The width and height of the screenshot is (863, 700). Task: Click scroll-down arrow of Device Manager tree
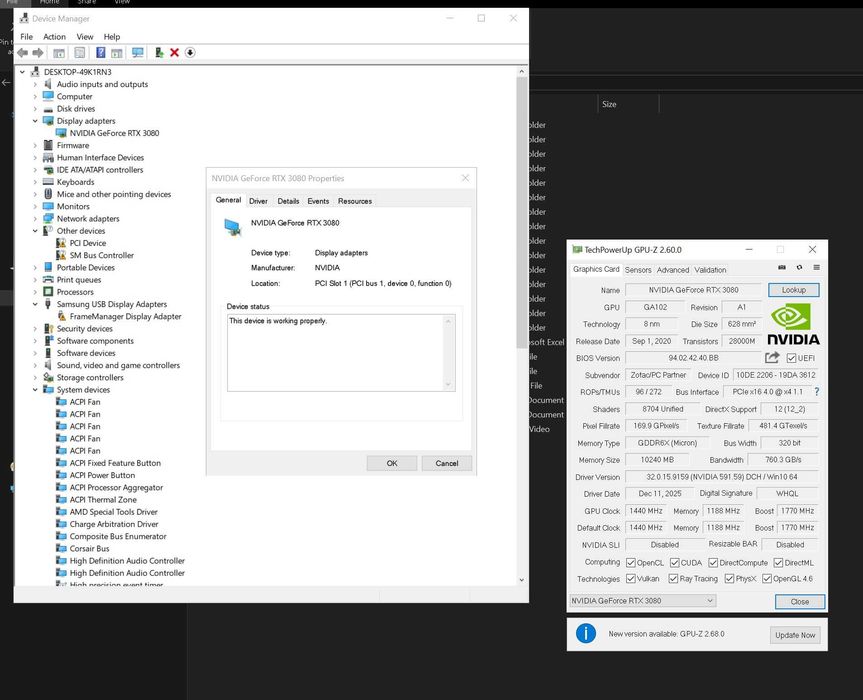522,580
